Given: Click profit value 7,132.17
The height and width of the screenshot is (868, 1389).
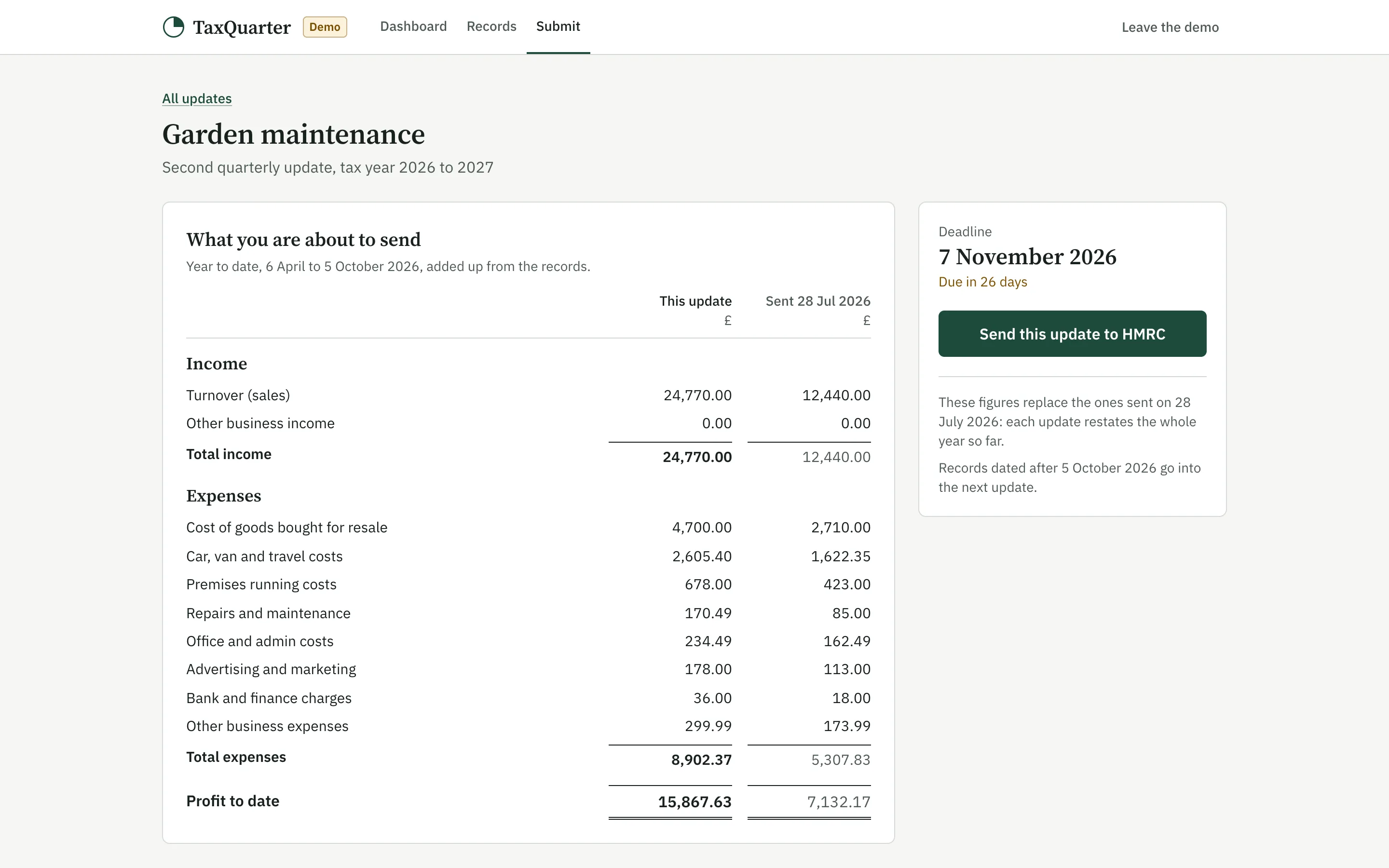Looking at the screenshot, I should [839, 802].
